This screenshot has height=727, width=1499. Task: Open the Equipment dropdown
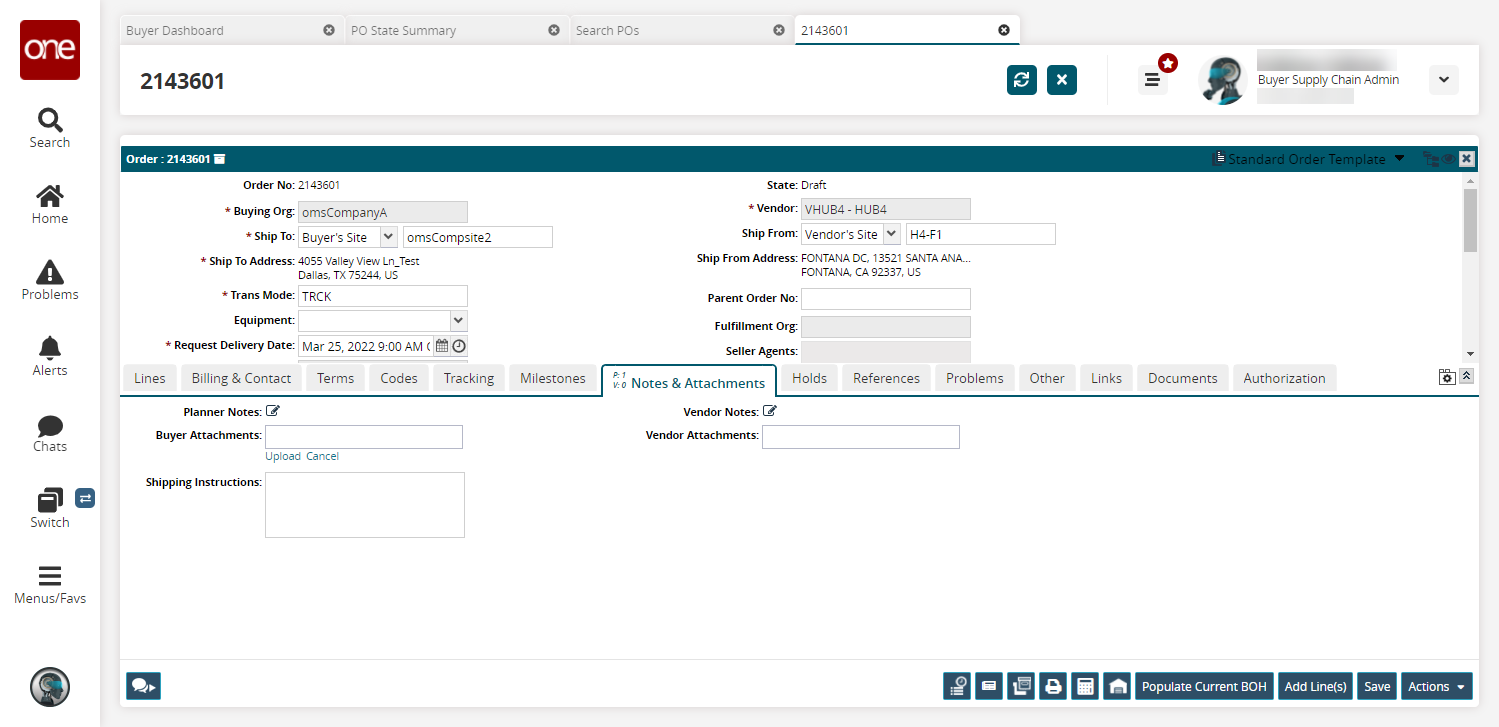click(x=458, y=321)
